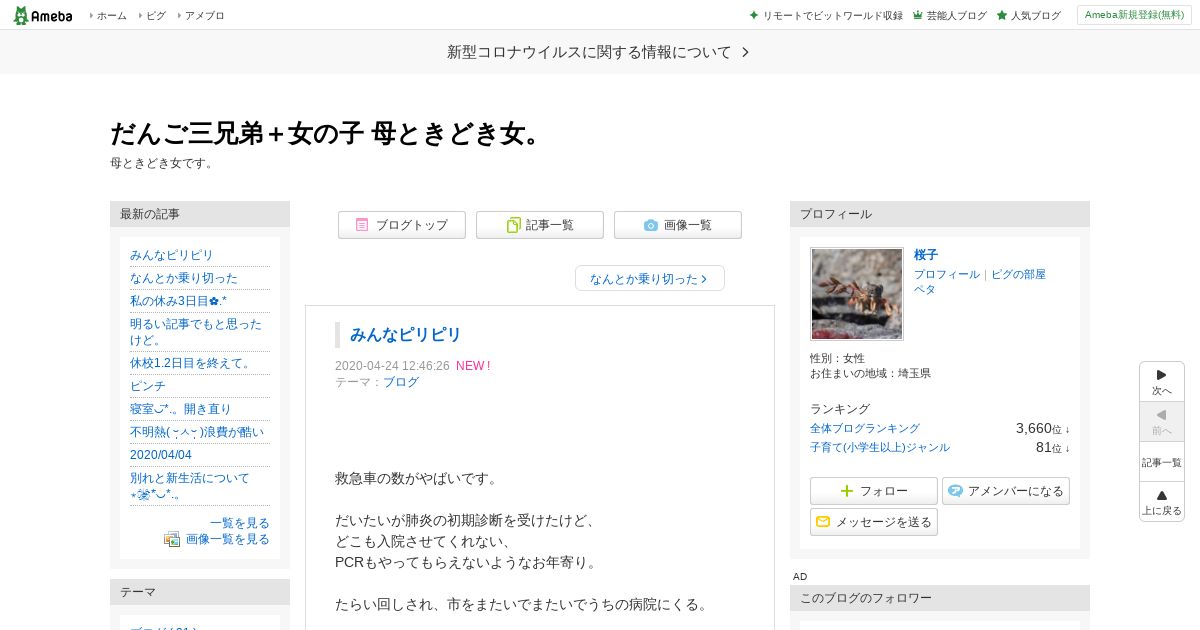Click profile photo thumbnail of 桜子
Image resolution: width=1200 pixels, height=630 pixels.
coord(857,294)
